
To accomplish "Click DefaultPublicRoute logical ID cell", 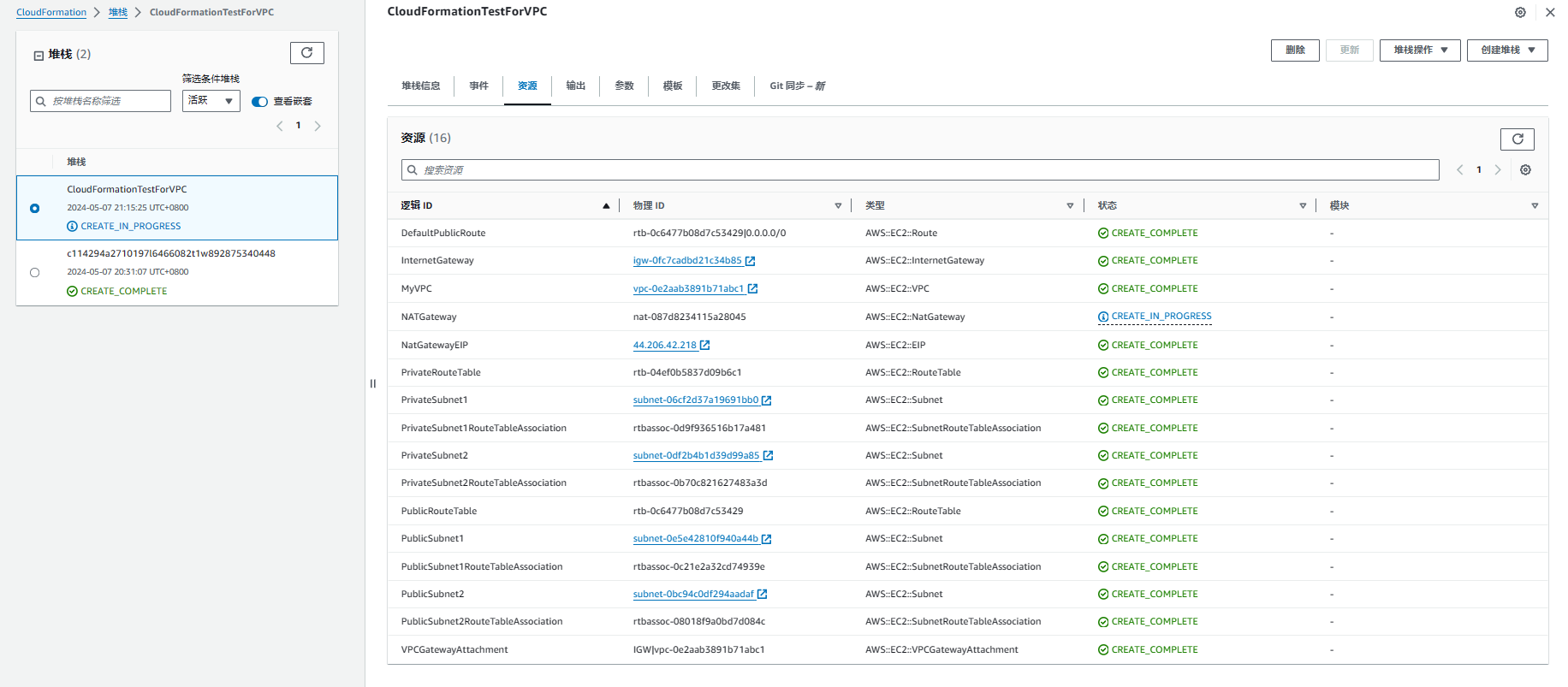I will coord(443,234).
